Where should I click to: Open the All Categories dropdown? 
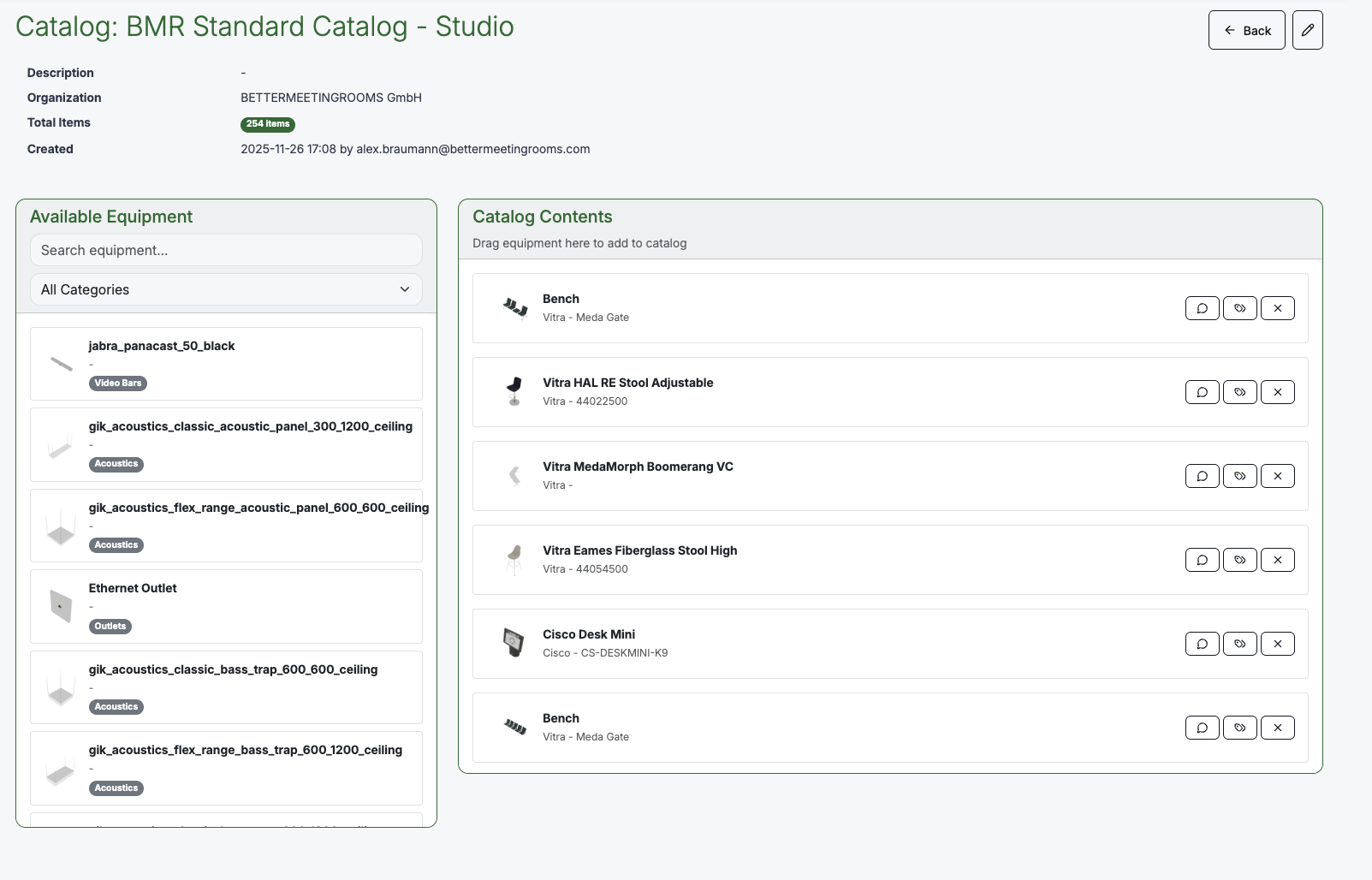pyautogui.click(x=226, y=289)
